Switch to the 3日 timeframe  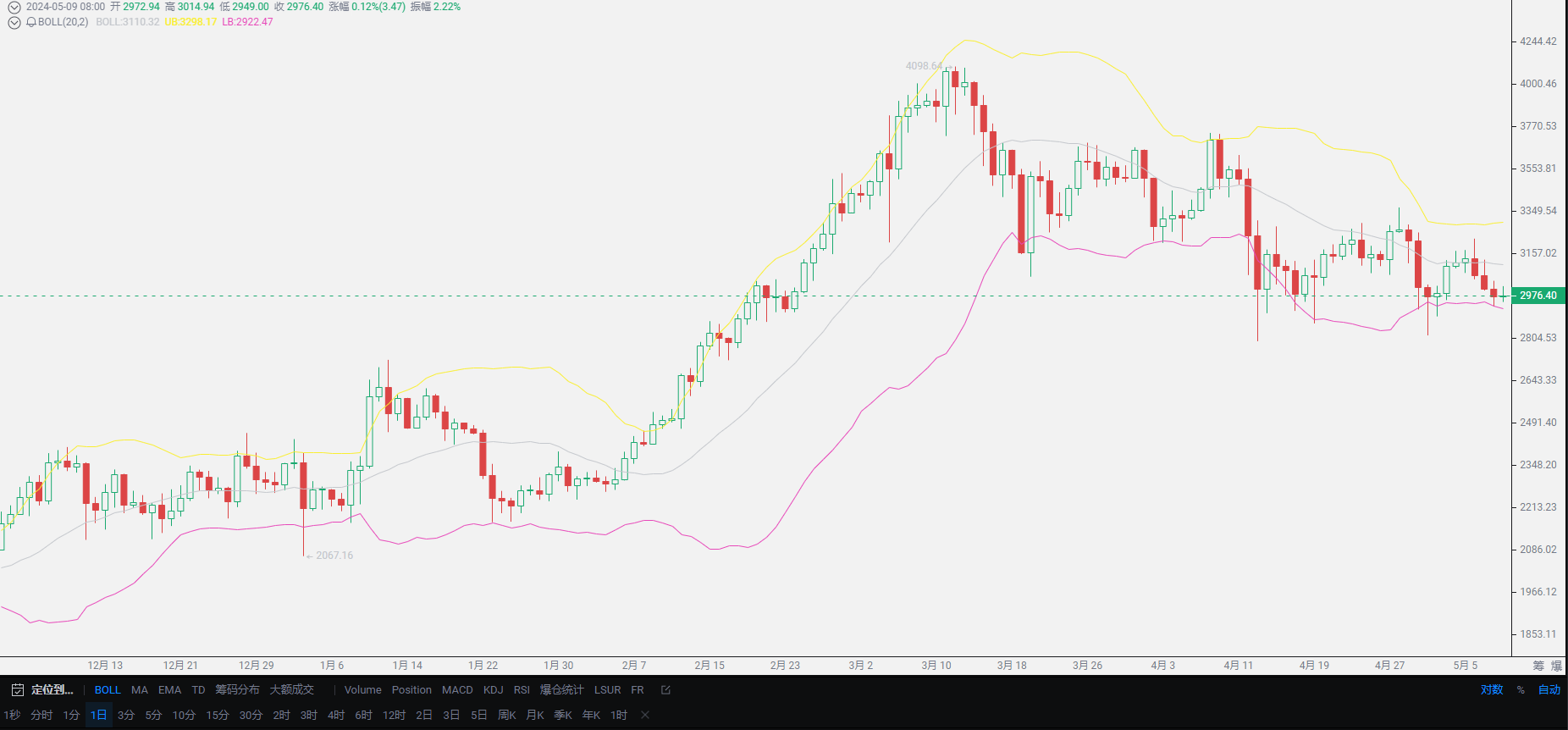click(x=451, y=716)
